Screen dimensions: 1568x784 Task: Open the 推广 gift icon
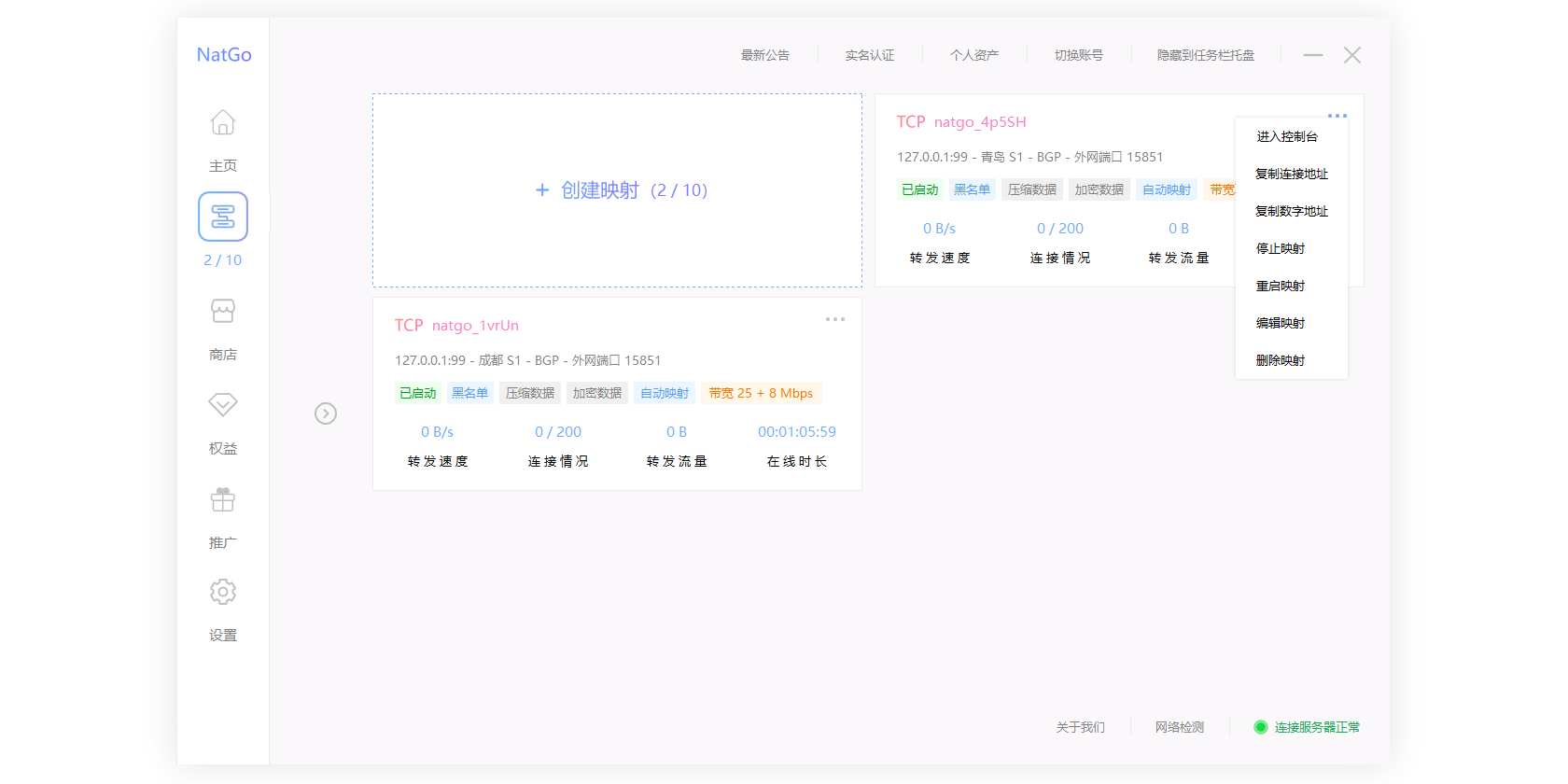pyautogui.click(x=222, y=500)
